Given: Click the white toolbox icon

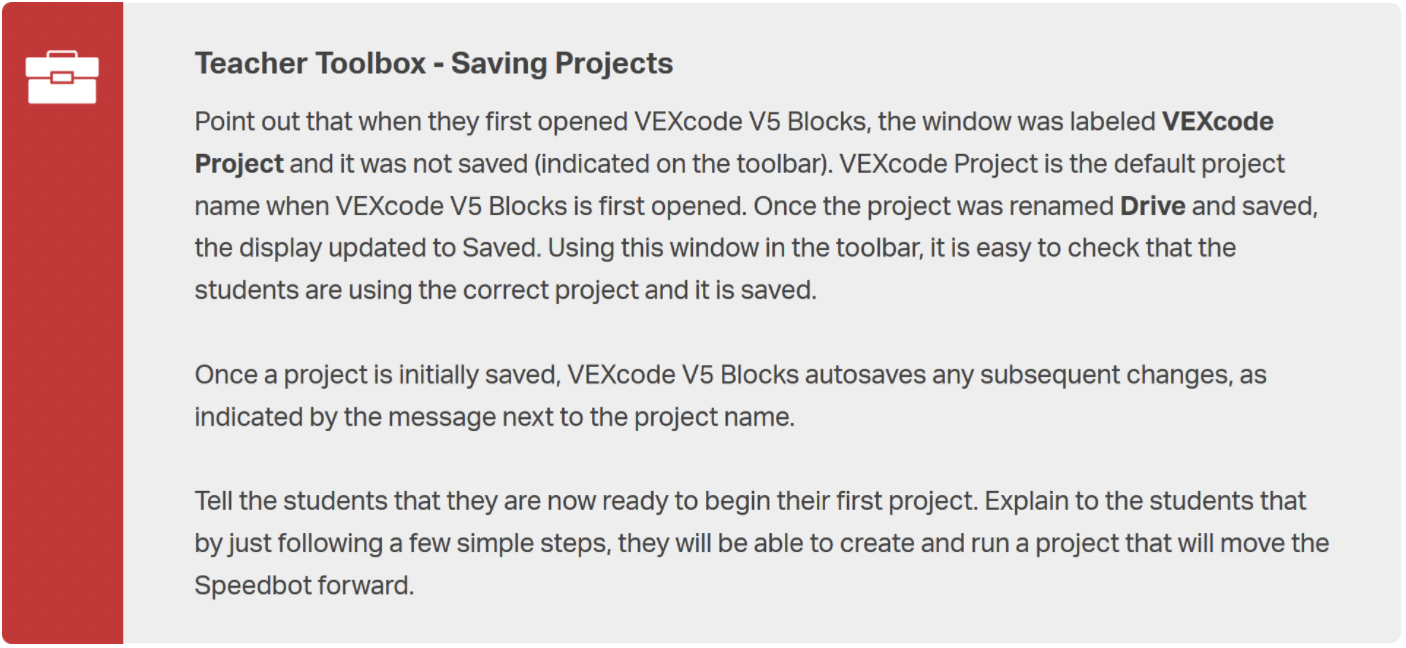Looking at the screenshot, I should click(x=62, y=79).
